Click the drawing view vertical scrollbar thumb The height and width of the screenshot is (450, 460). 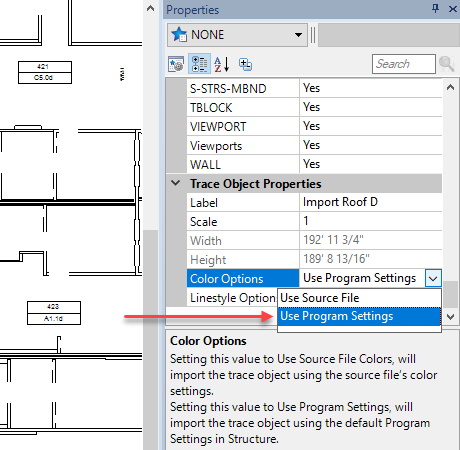(150, 339)
